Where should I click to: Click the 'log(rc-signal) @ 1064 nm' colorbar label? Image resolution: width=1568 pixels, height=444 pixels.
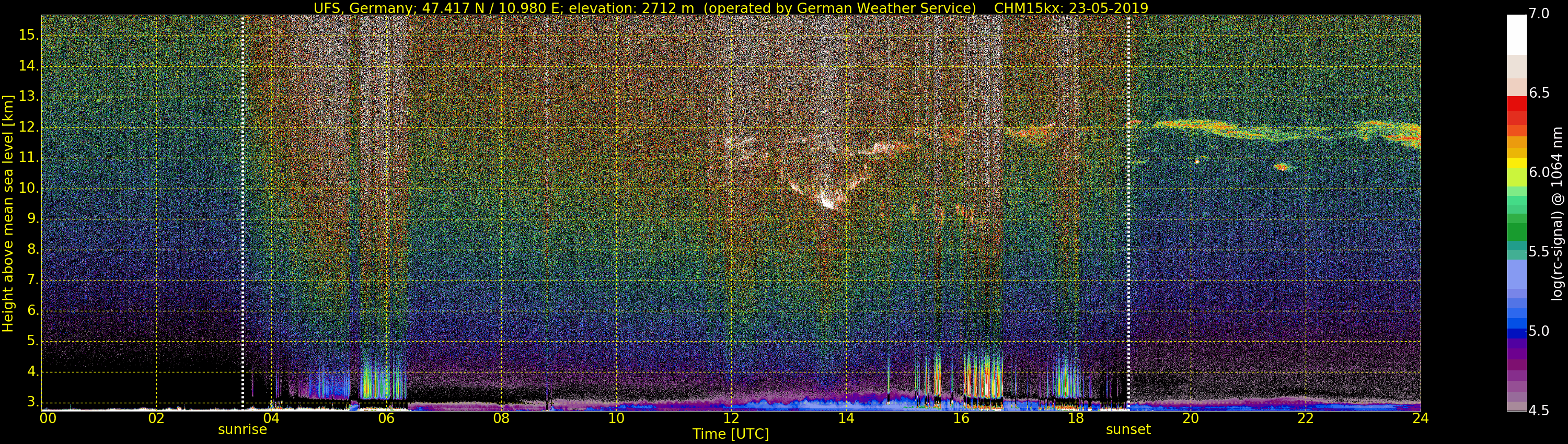point(1557,213)
